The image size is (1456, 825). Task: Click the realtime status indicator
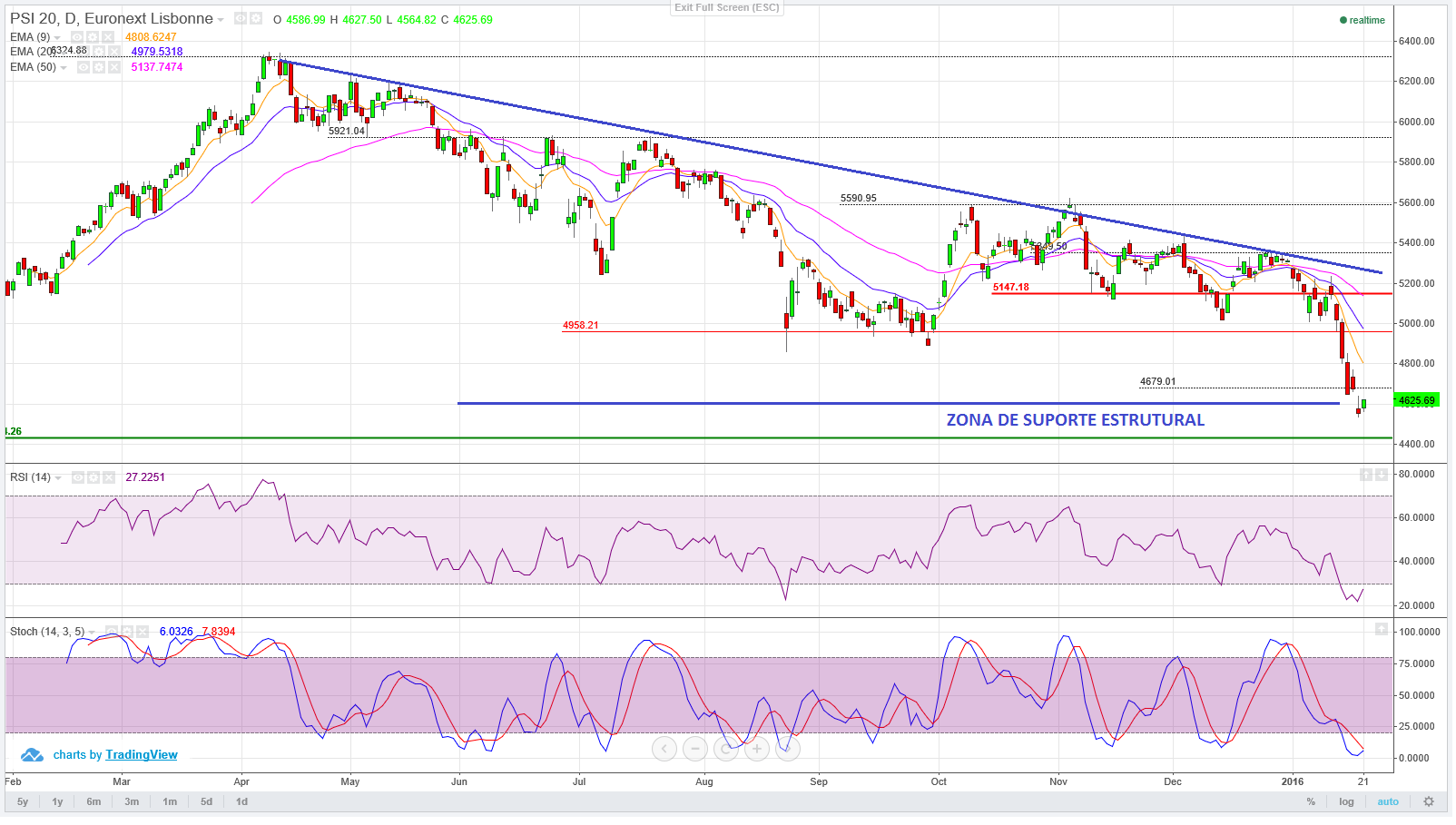click(x=1363, y=20)
